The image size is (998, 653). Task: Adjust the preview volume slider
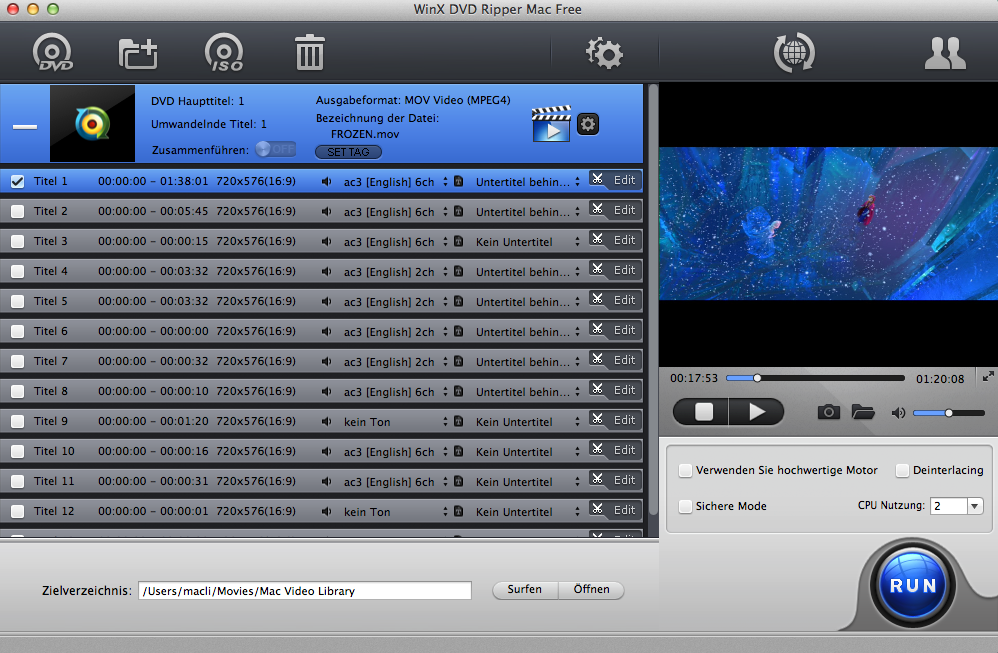pos(948,412)
